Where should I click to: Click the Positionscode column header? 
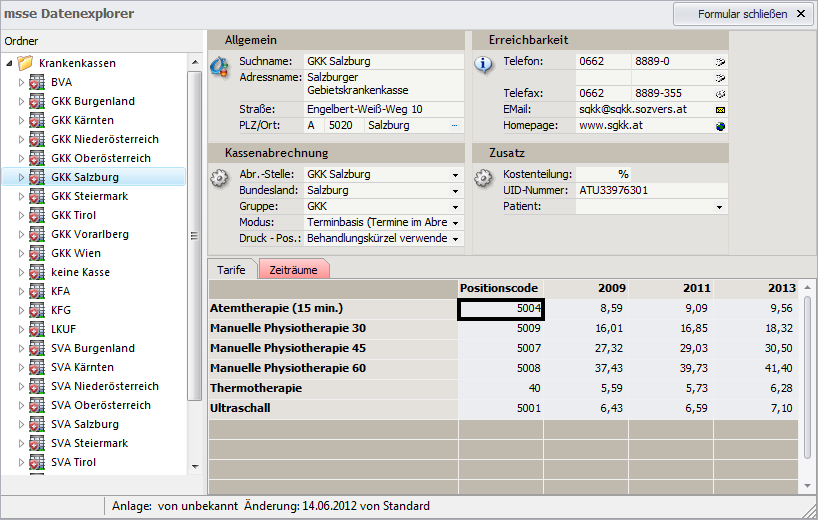500,288
